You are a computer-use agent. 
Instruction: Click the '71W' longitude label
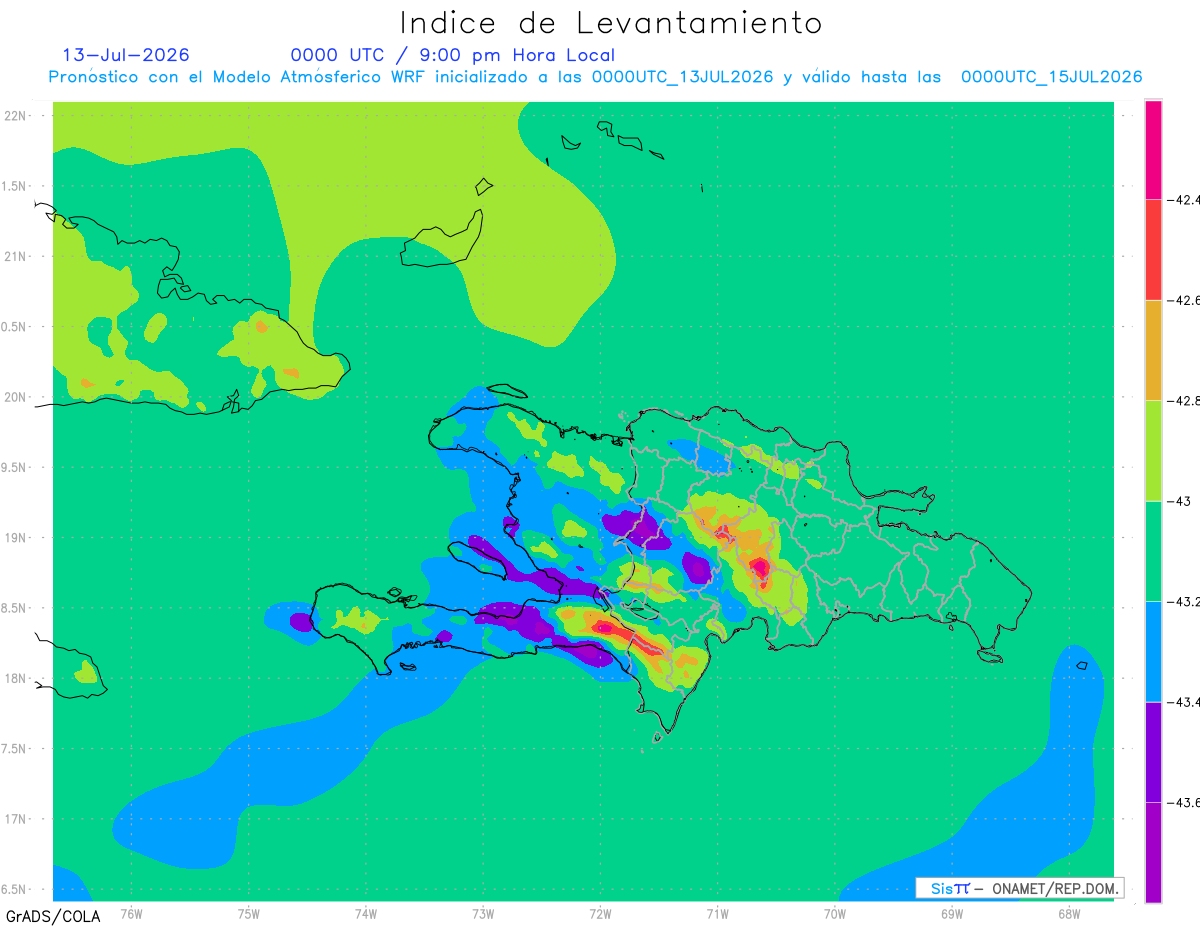tap(717, 913)
